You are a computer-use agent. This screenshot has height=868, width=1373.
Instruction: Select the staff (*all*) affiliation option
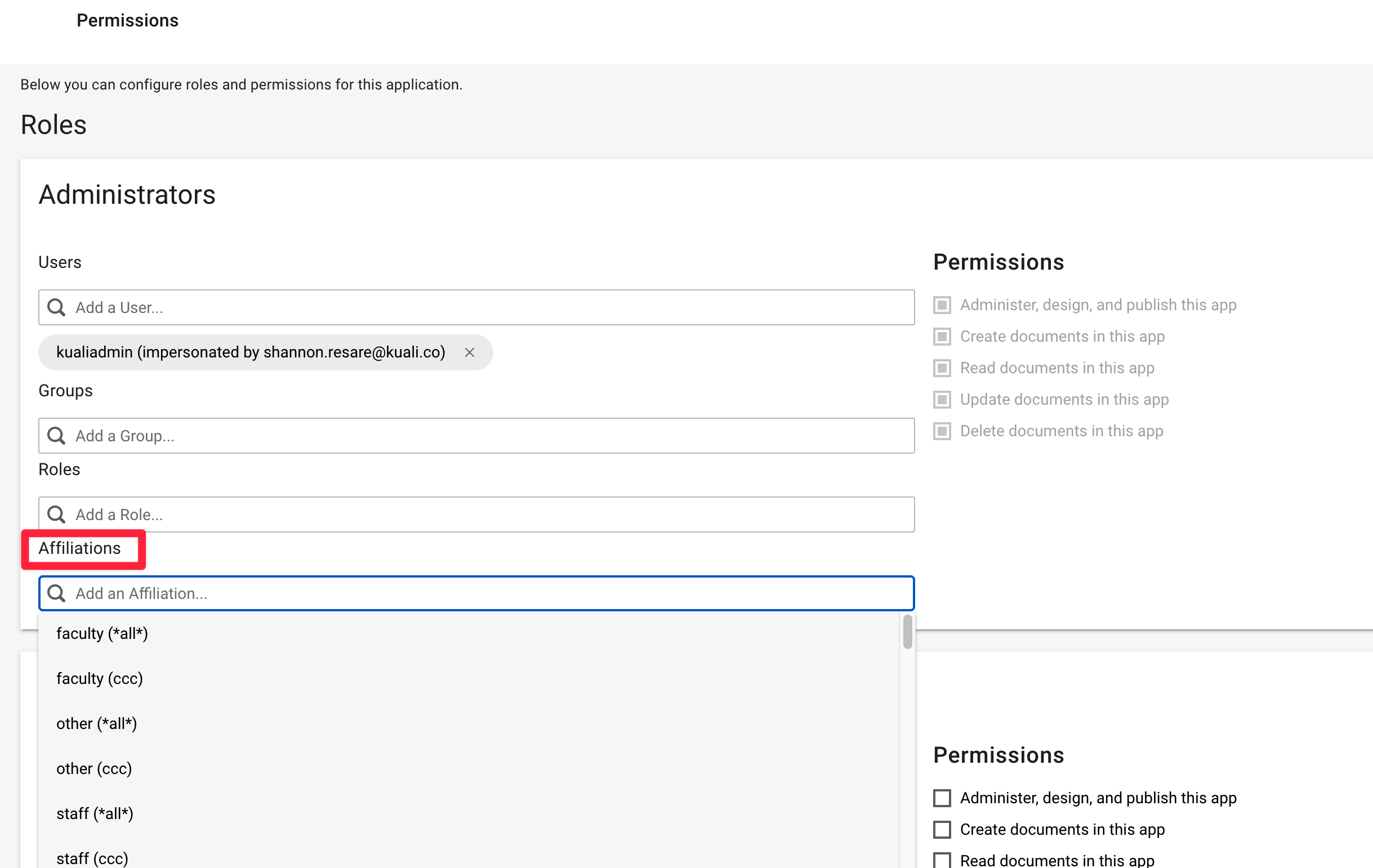[95, 813]
